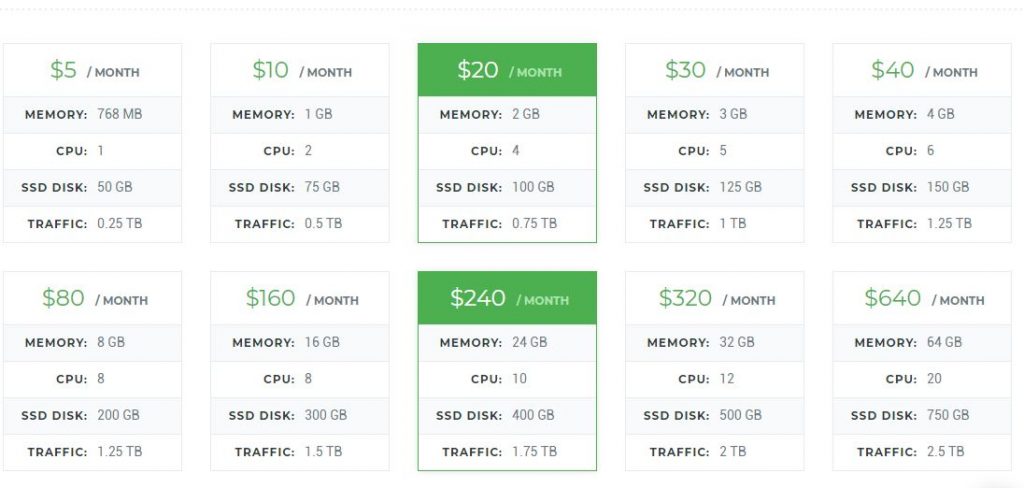
Task: Select the $40 / month plan header
Action: 922,71
